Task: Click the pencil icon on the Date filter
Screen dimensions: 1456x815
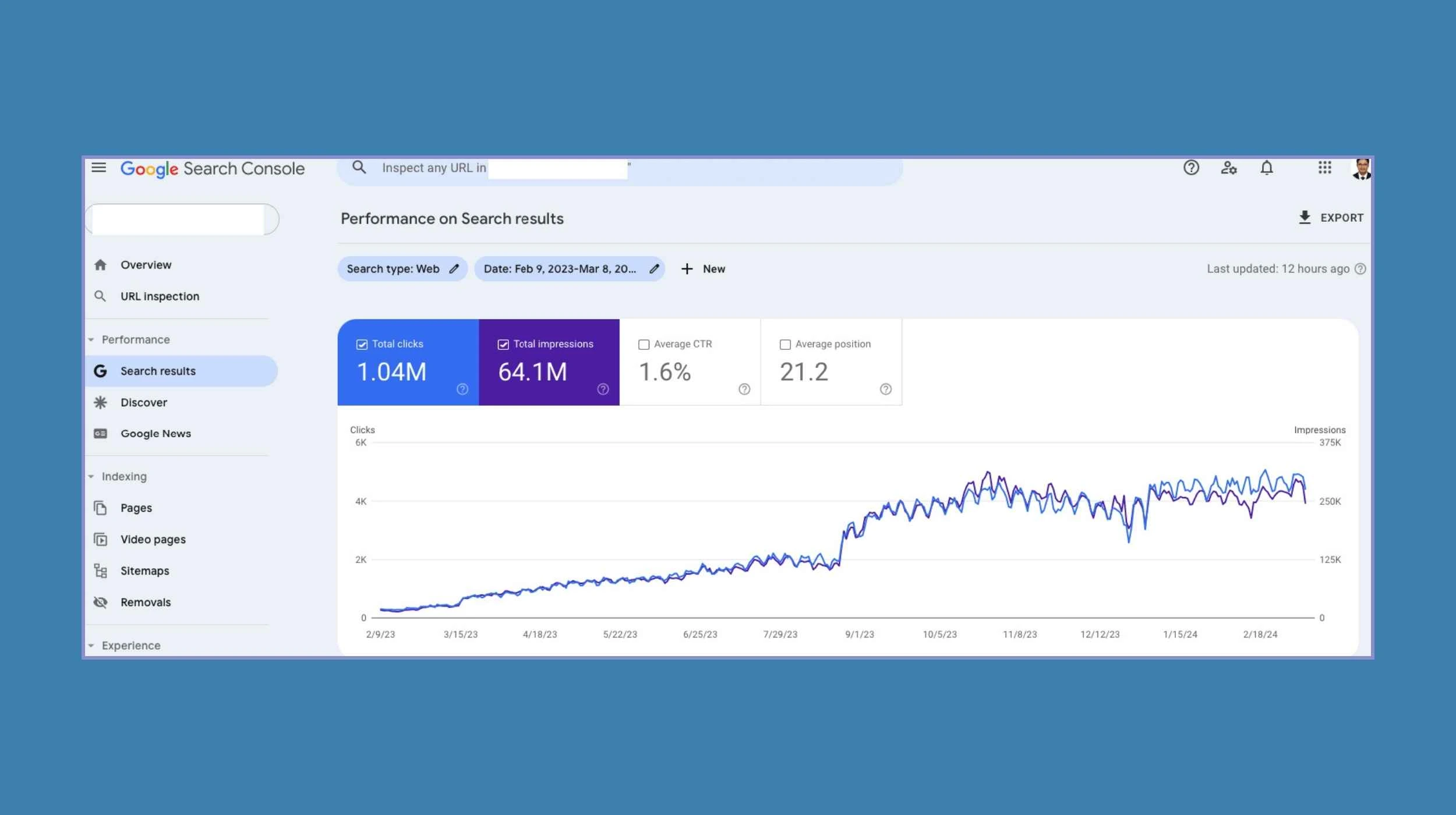Action: coord(653,268)
